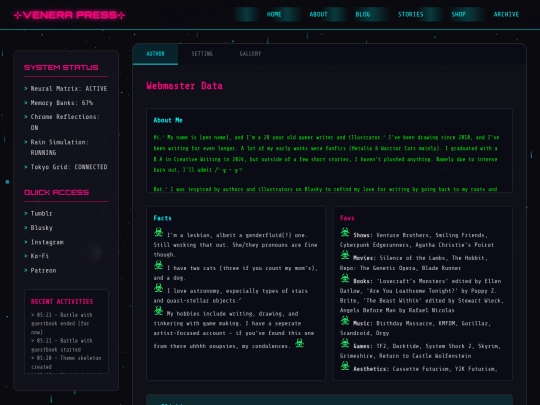
Task: Click the 'Books:' label in Favs
Action: click(x=363, y=281)
